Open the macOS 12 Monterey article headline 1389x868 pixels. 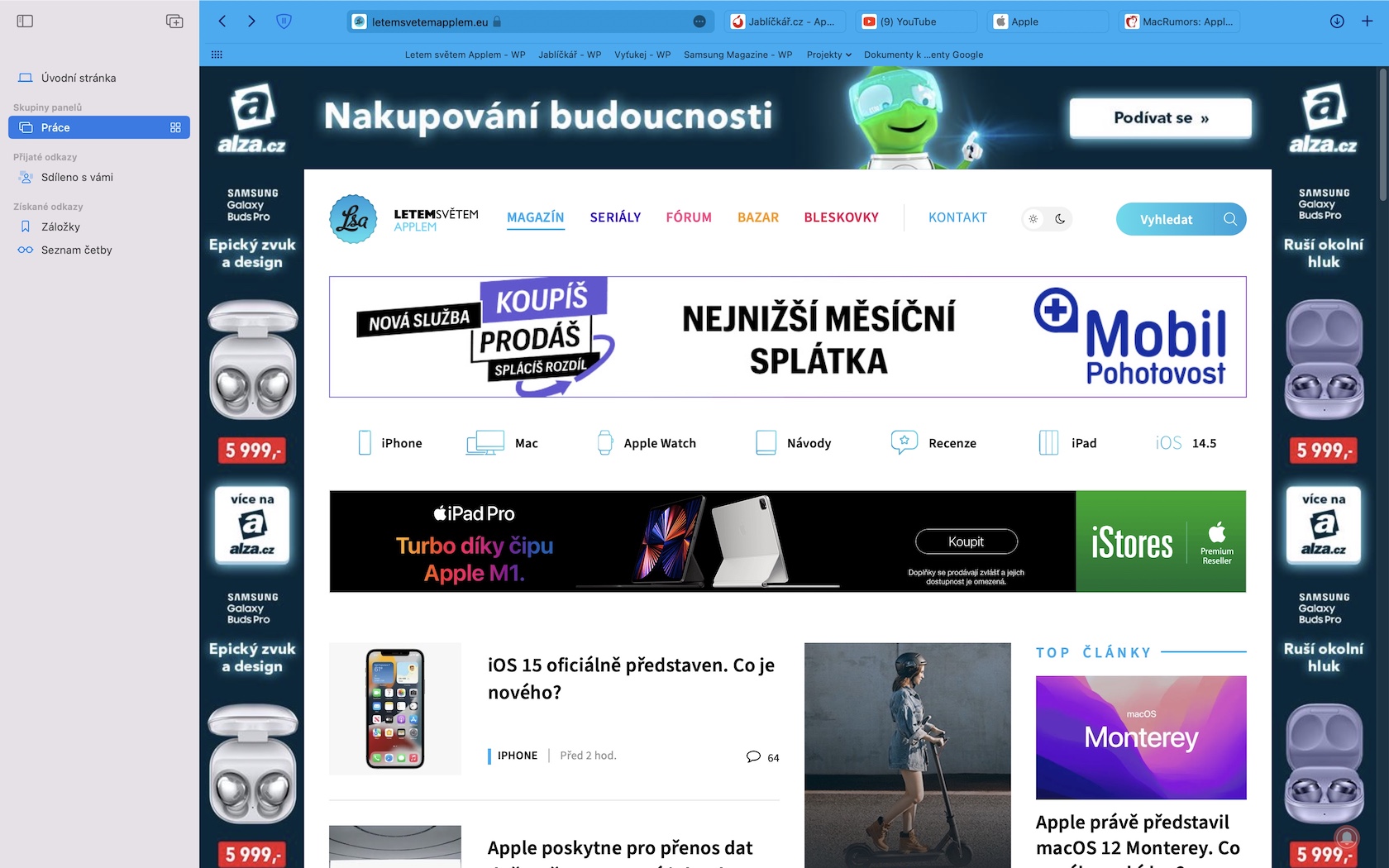click(x=1138, y=839)
